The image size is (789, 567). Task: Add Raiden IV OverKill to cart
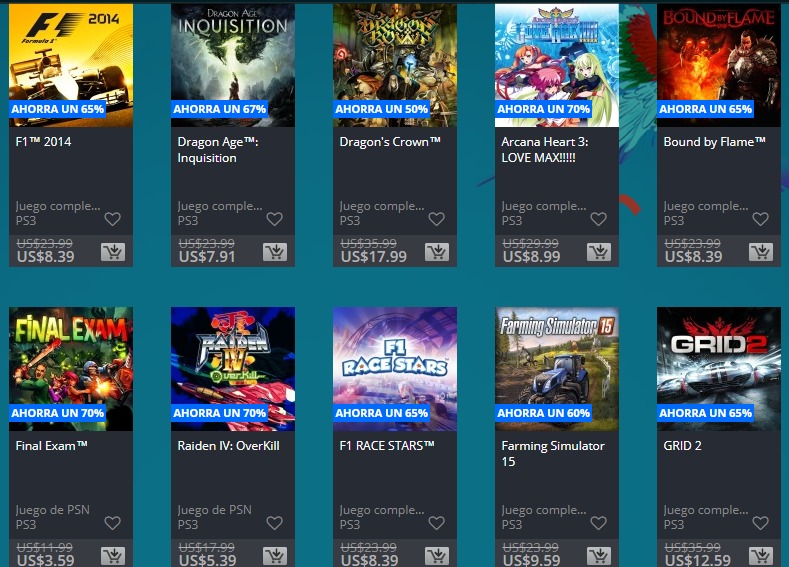click(275, 556)
